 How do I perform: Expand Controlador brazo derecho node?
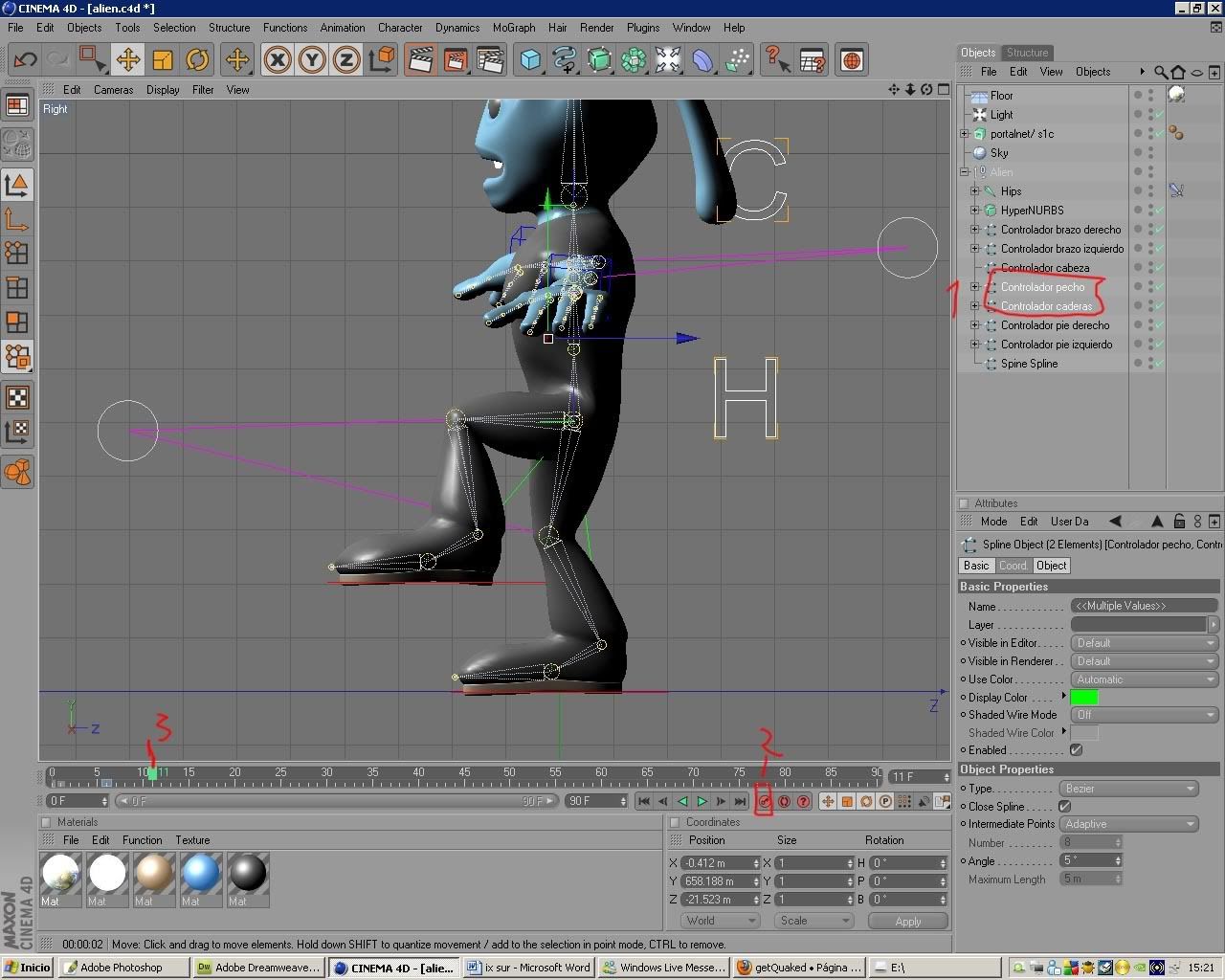[x=974, y=230]
